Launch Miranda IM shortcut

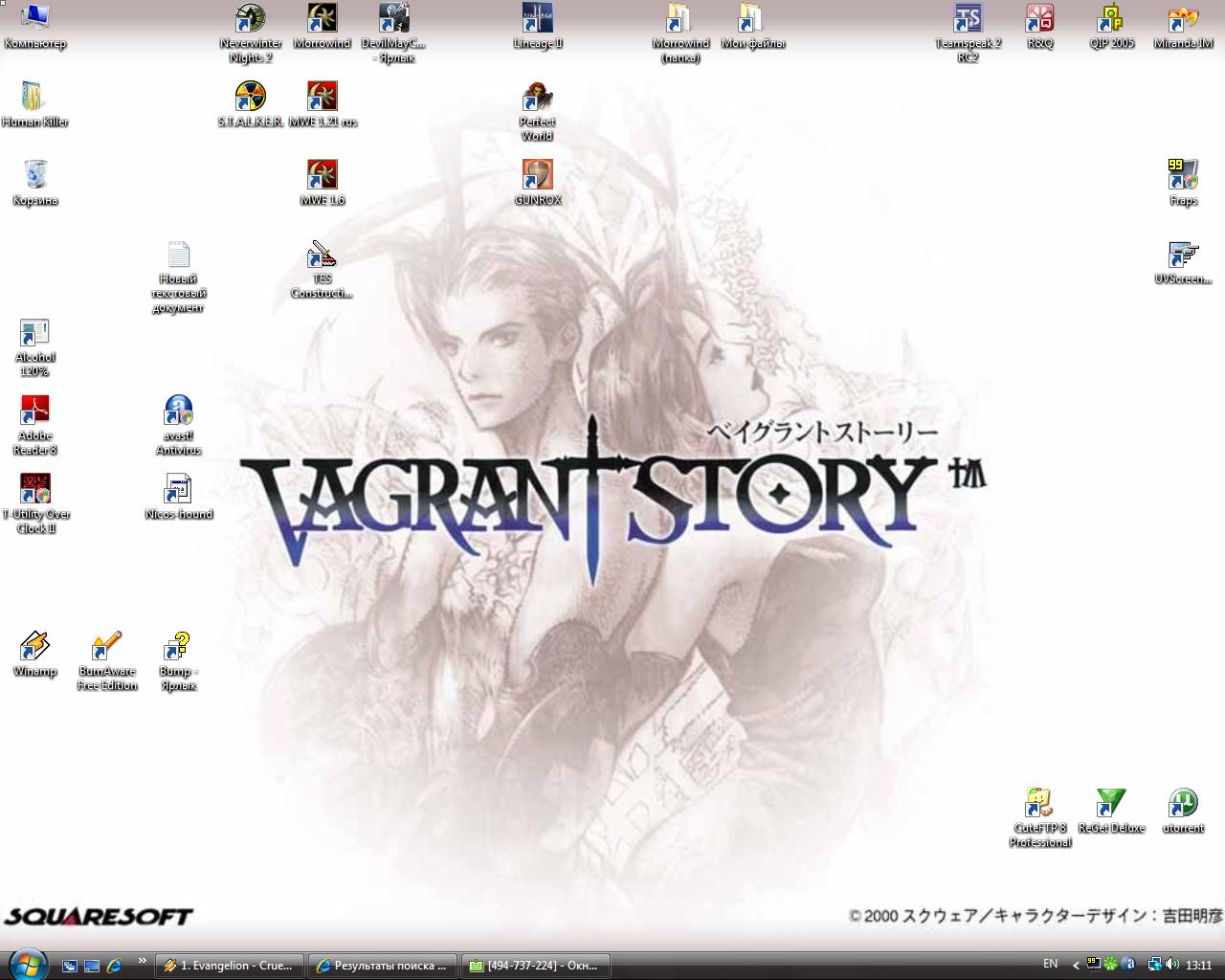[1183, 26]
